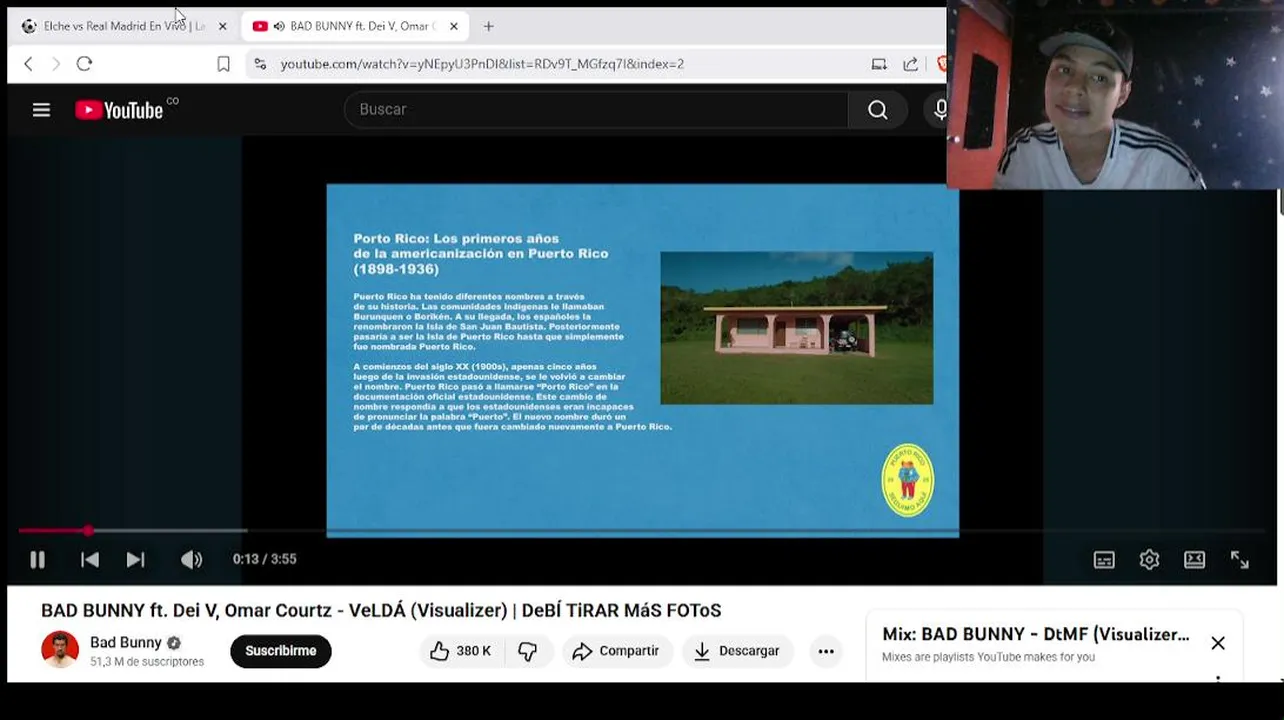Click the 0:13 / 3:55 time display
This screenshot has width=1284, height=720.
(x=265, y=560)
